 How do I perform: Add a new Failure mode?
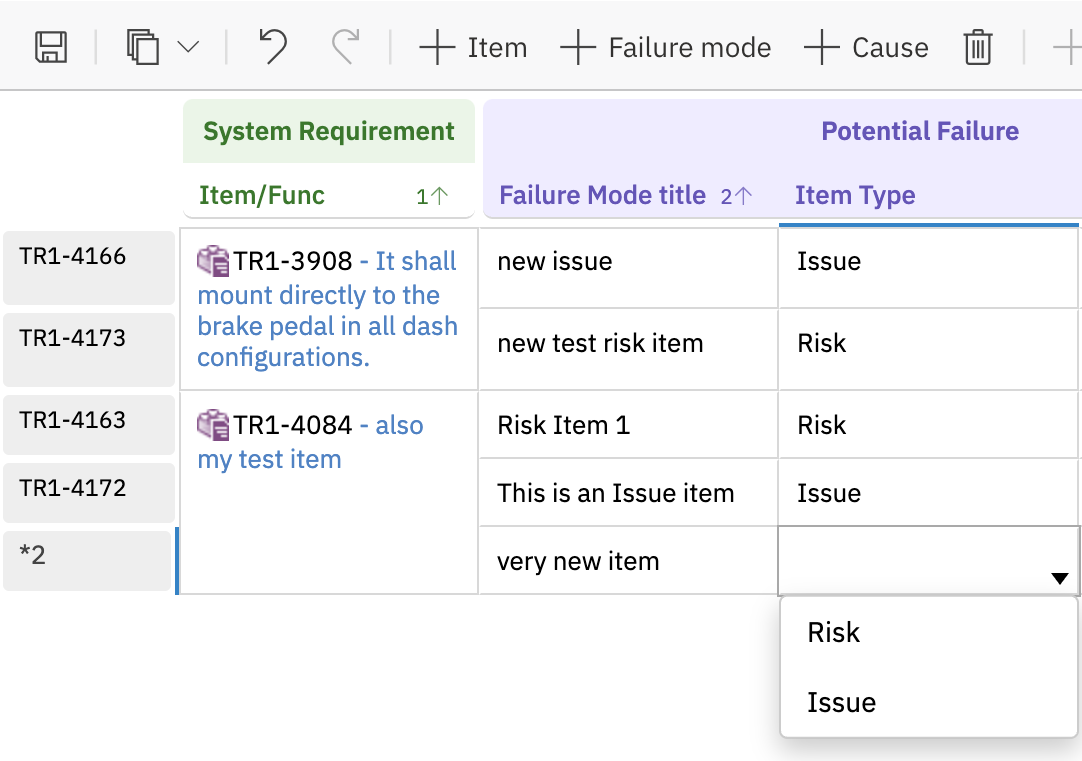(x=666, y=47)
